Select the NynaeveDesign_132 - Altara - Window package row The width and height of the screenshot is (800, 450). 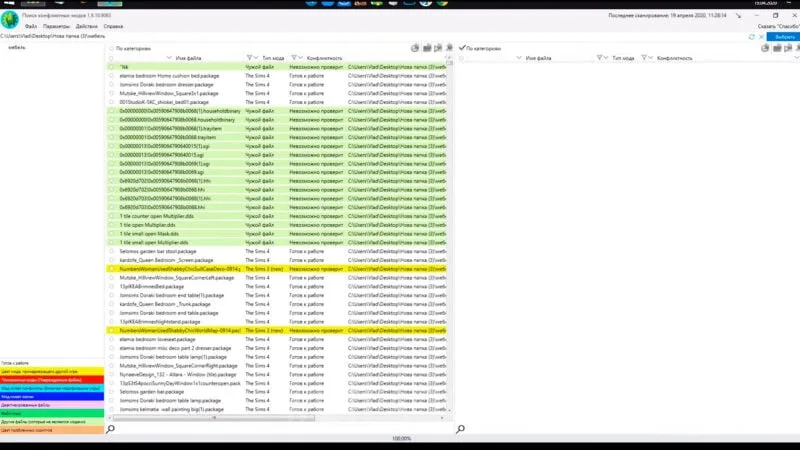(x=277, y=374)
